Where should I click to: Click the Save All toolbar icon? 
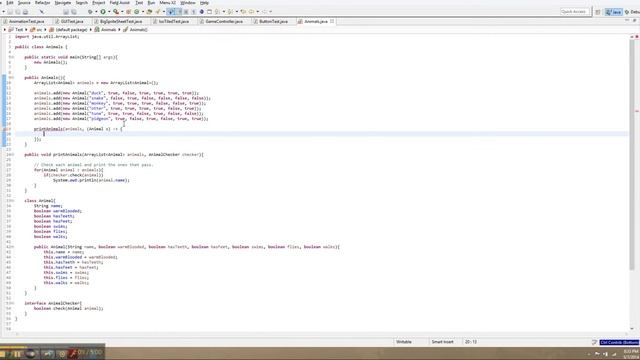(18, 12)
